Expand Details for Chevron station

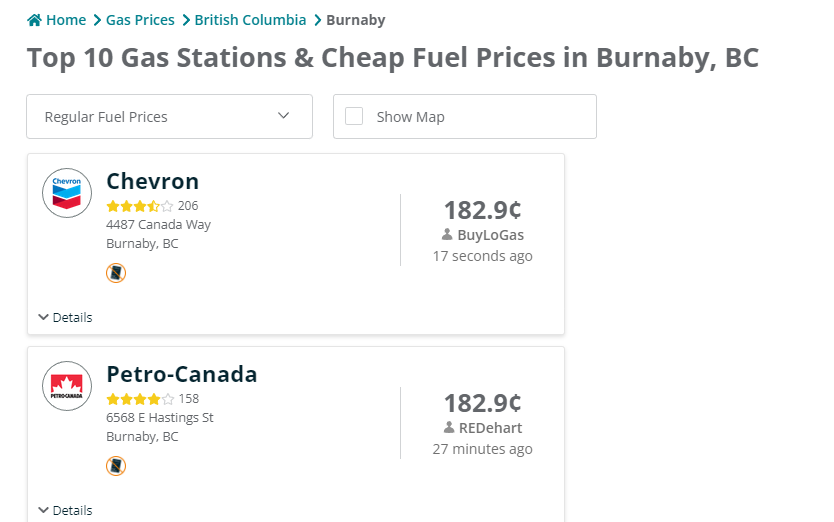pyautogui.click(x=65, y=317)
